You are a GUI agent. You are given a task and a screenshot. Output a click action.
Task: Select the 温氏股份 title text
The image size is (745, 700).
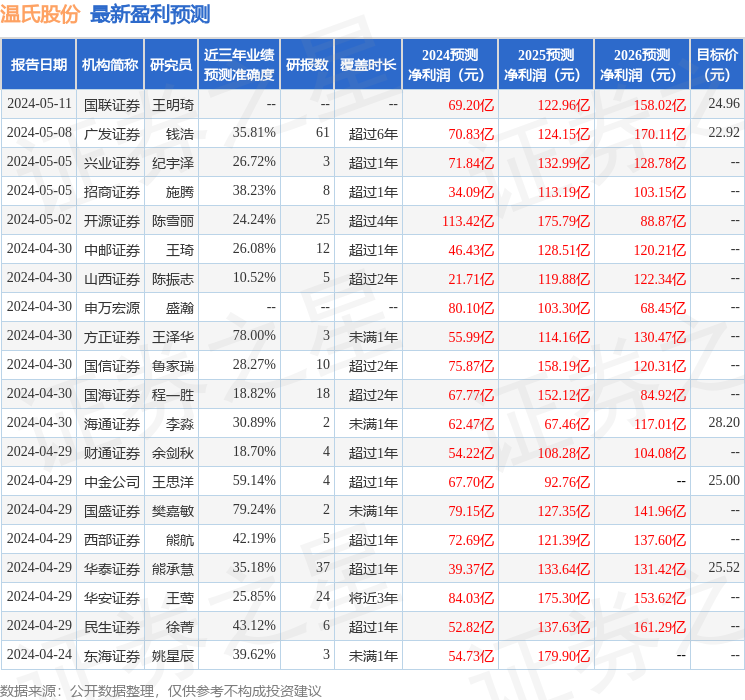pyautogui.click(x=40, y=14)
